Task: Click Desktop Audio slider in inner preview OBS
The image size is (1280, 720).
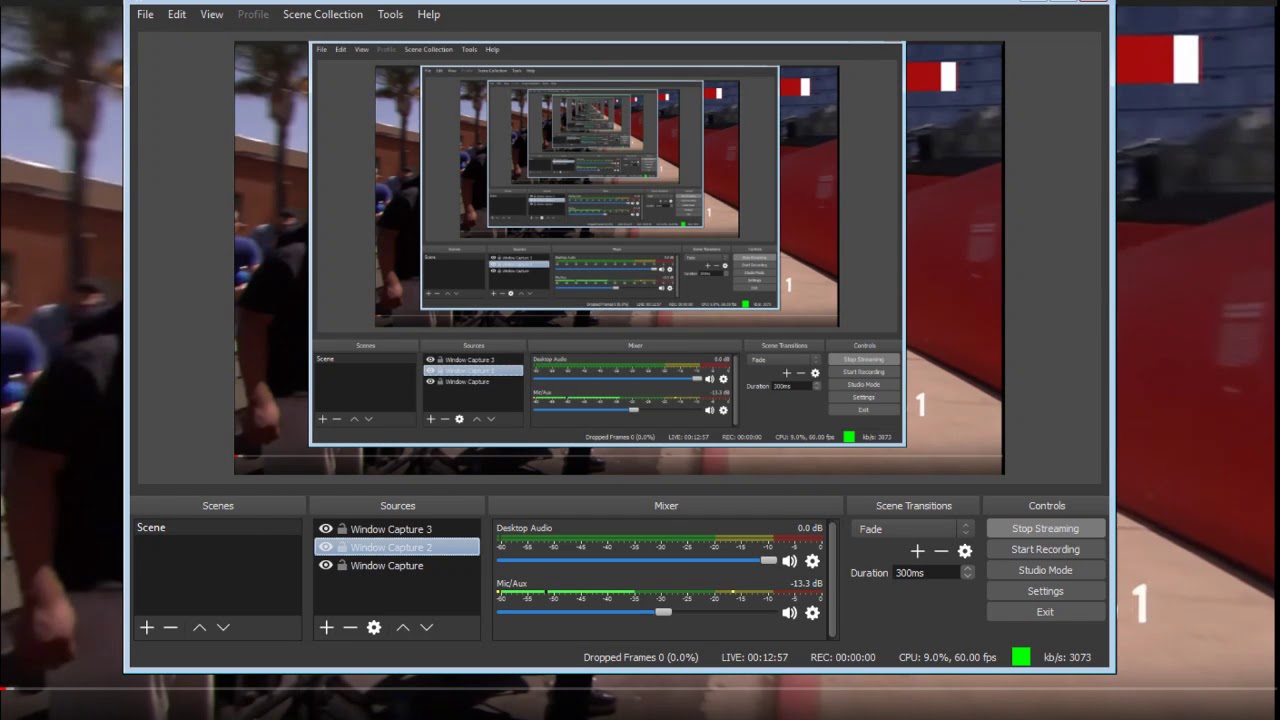Action: (x=617, y=379)
